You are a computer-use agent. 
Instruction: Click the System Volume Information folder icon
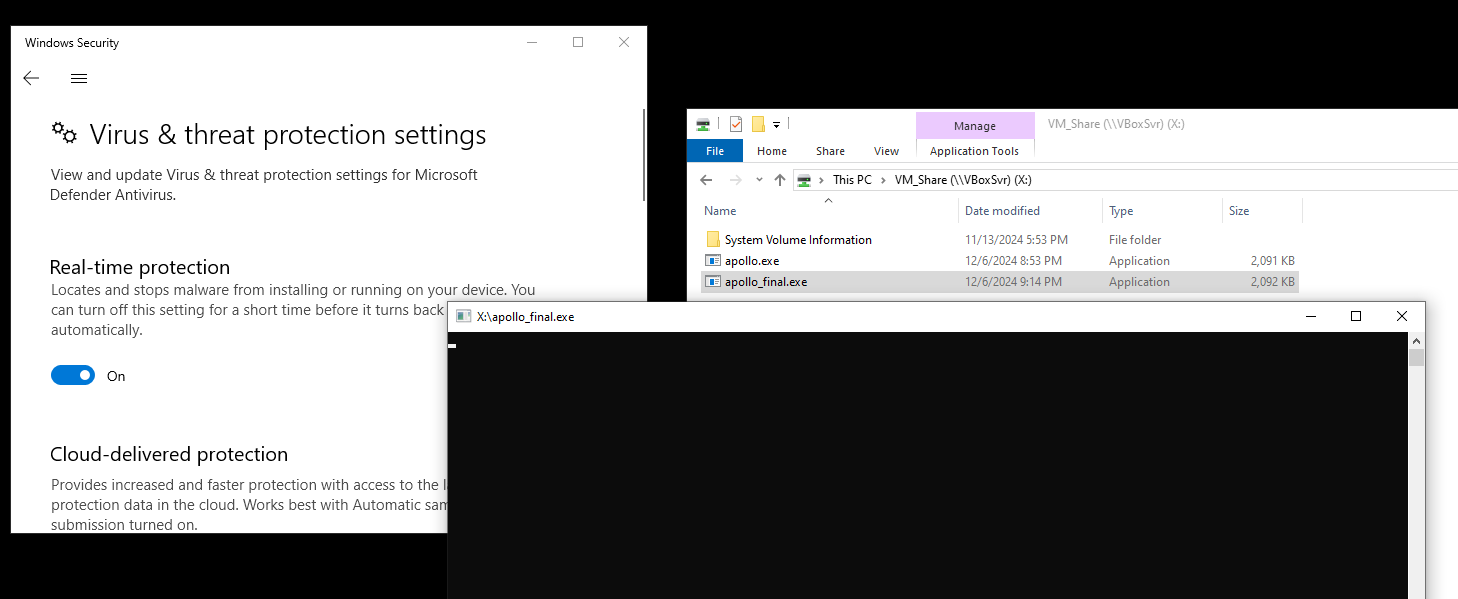click(x=713, y=240)
